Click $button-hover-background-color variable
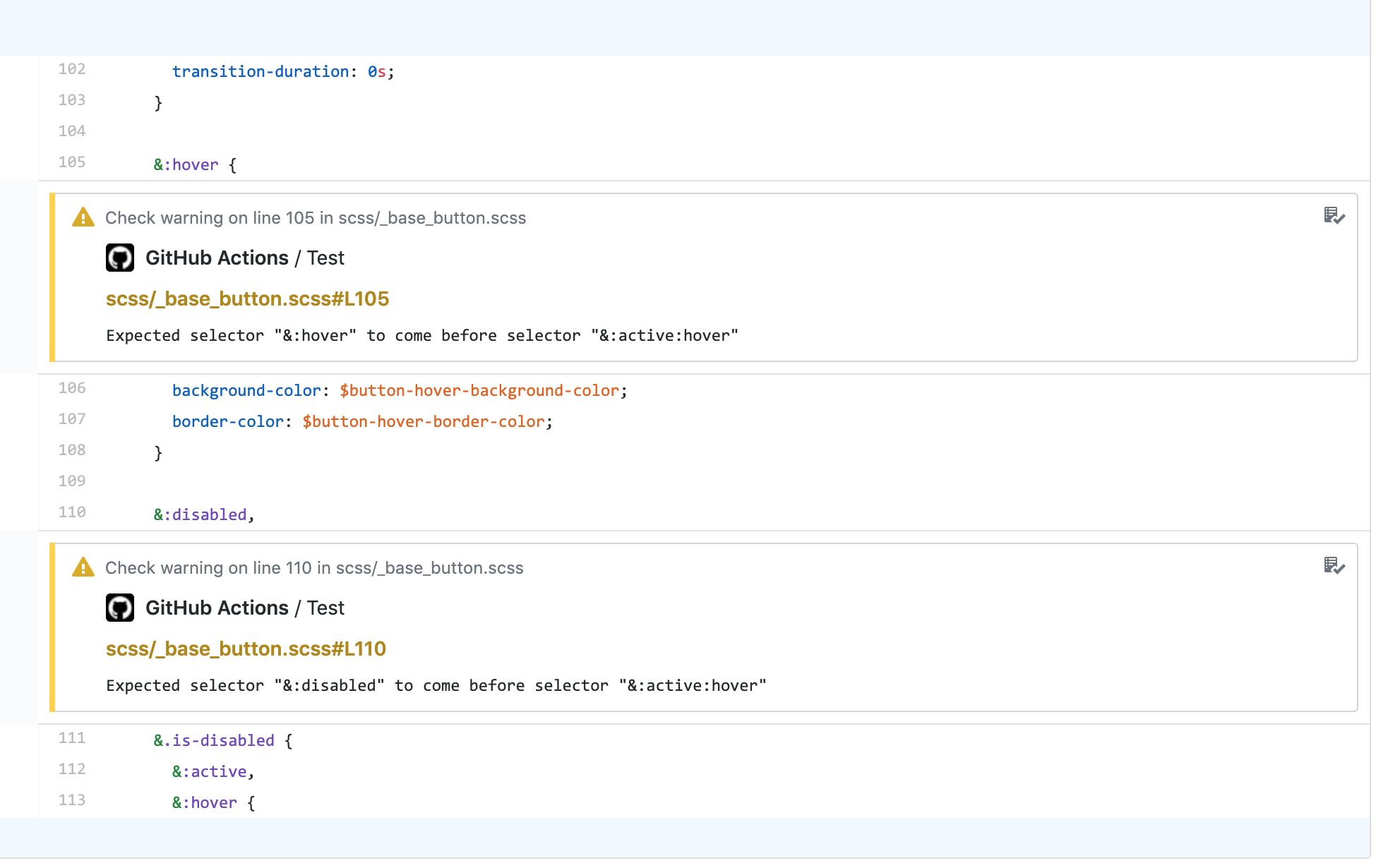 (x=479, y=390)
